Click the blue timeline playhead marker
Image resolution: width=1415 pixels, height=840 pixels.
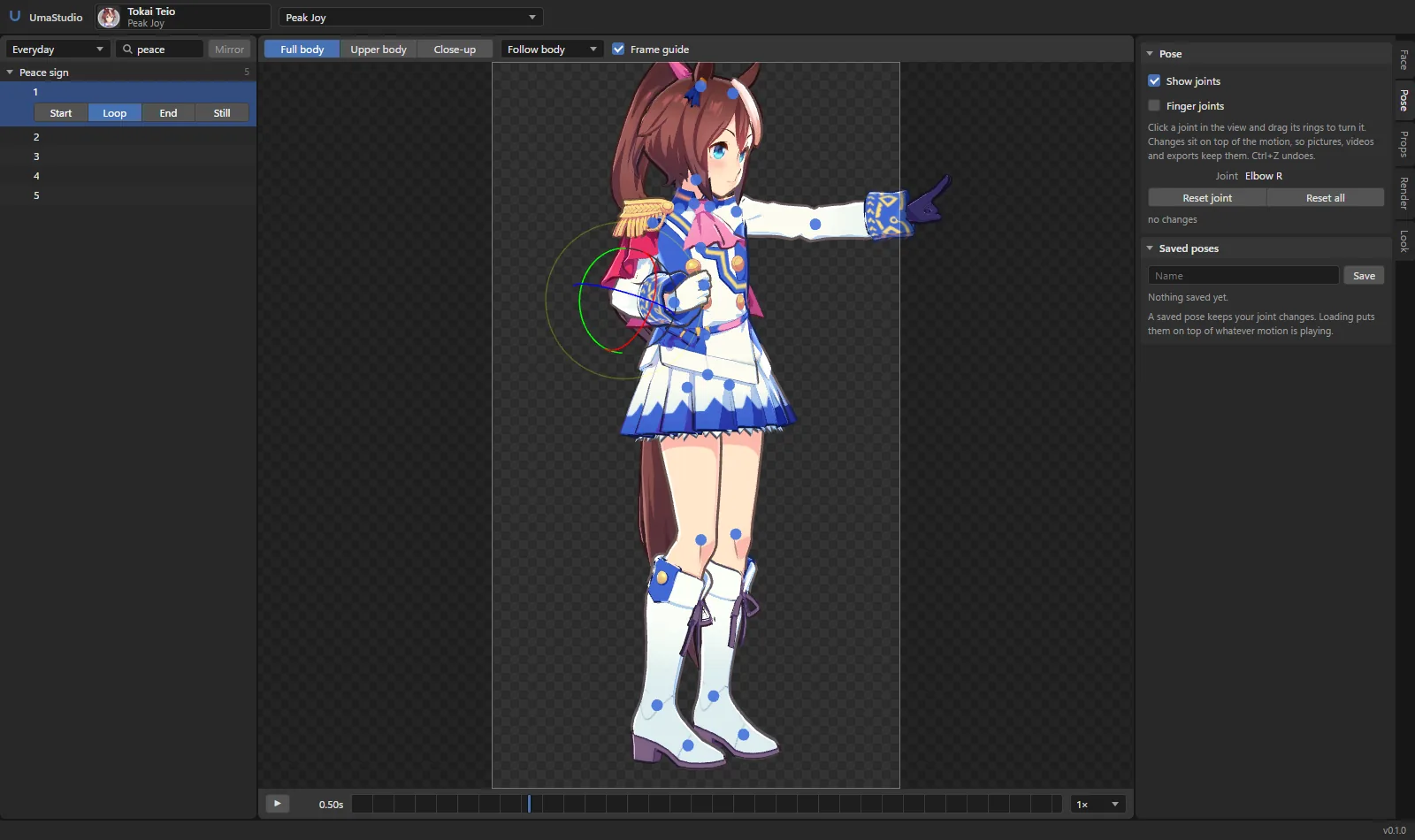(x=529, y=804)
